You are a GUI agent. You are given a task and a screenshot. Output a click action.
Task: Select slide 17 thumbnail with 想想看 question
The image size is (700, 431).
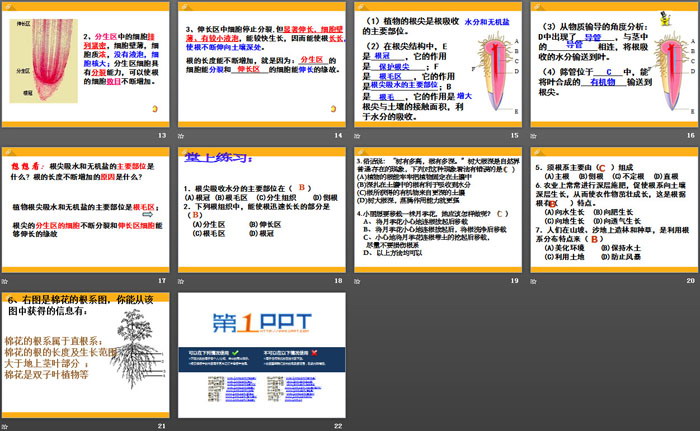(86, 210)
